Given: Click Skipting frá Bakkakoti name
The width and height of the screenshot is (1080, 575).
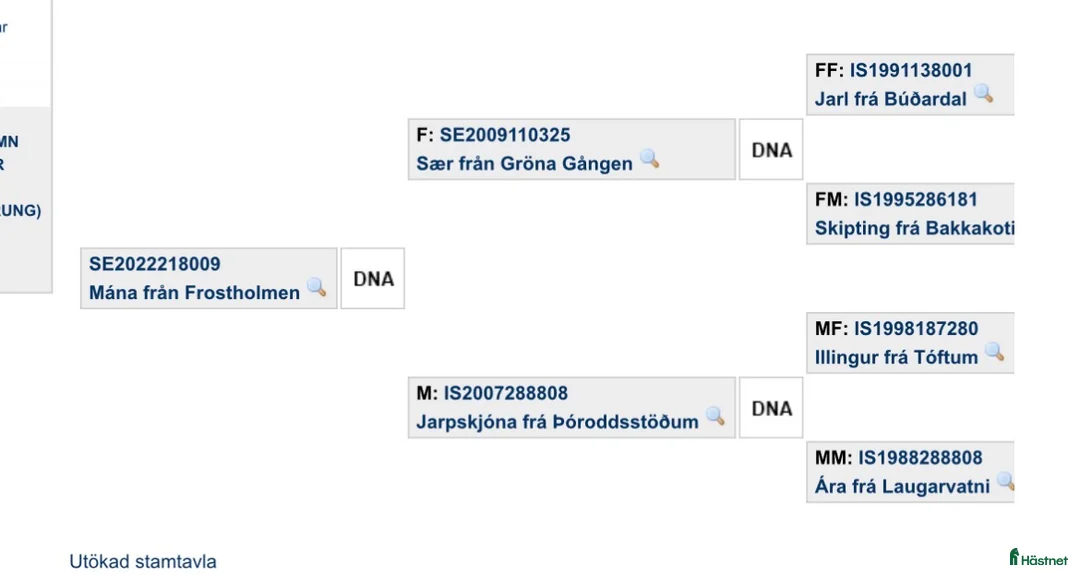Looking at the screenshot, I should pyautogui.click(x=914, y=228).
